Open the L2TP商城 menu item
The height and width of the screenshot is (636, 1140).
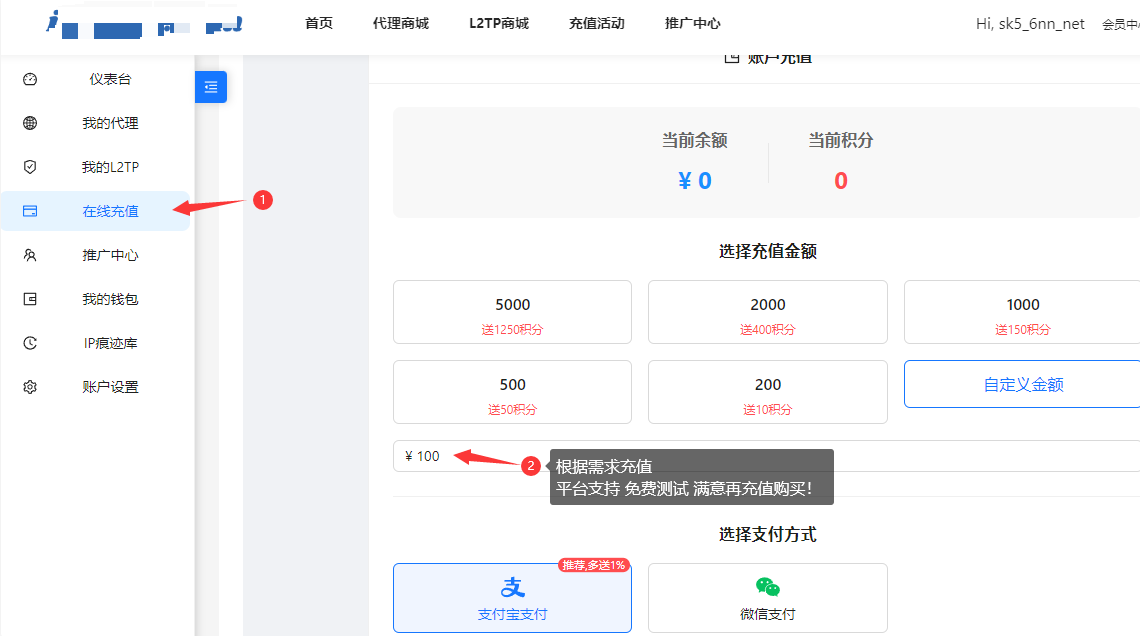click(x=498, y=23)
